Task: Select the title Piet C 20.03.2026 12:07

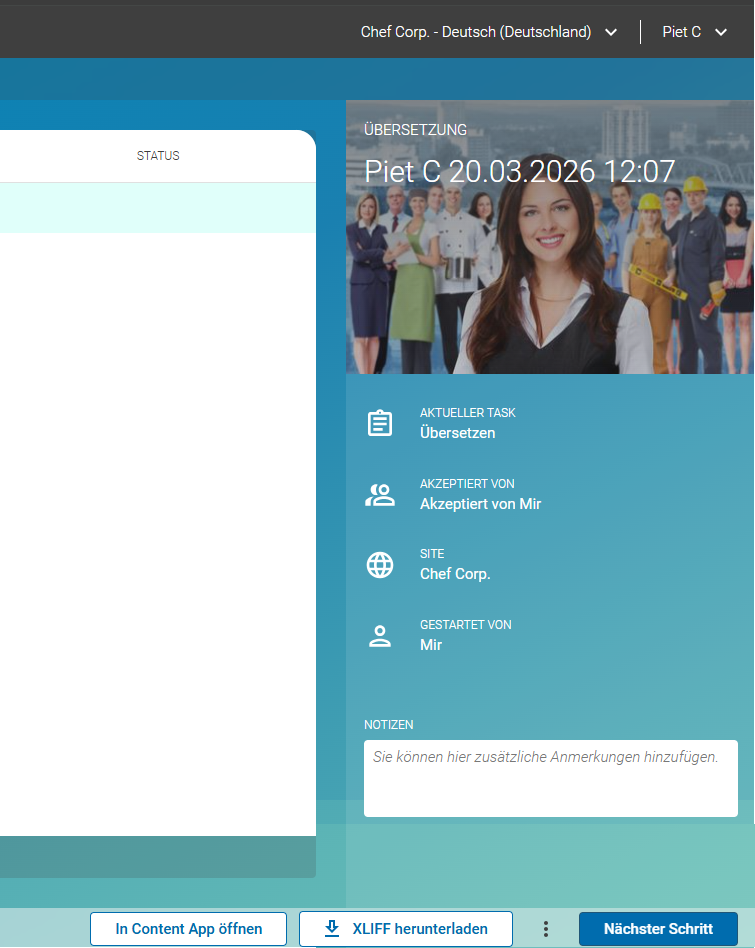Action: tap(519, 172)
